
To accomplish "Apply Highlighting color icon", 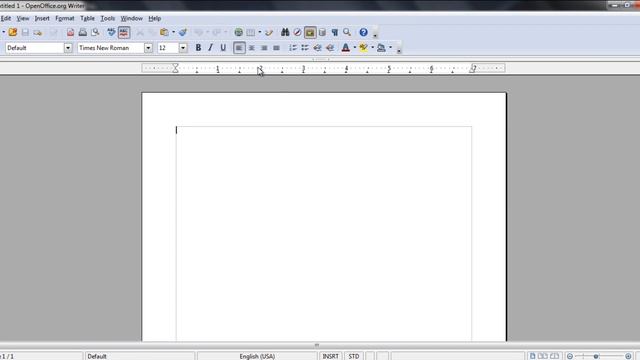I will [363, 48].
